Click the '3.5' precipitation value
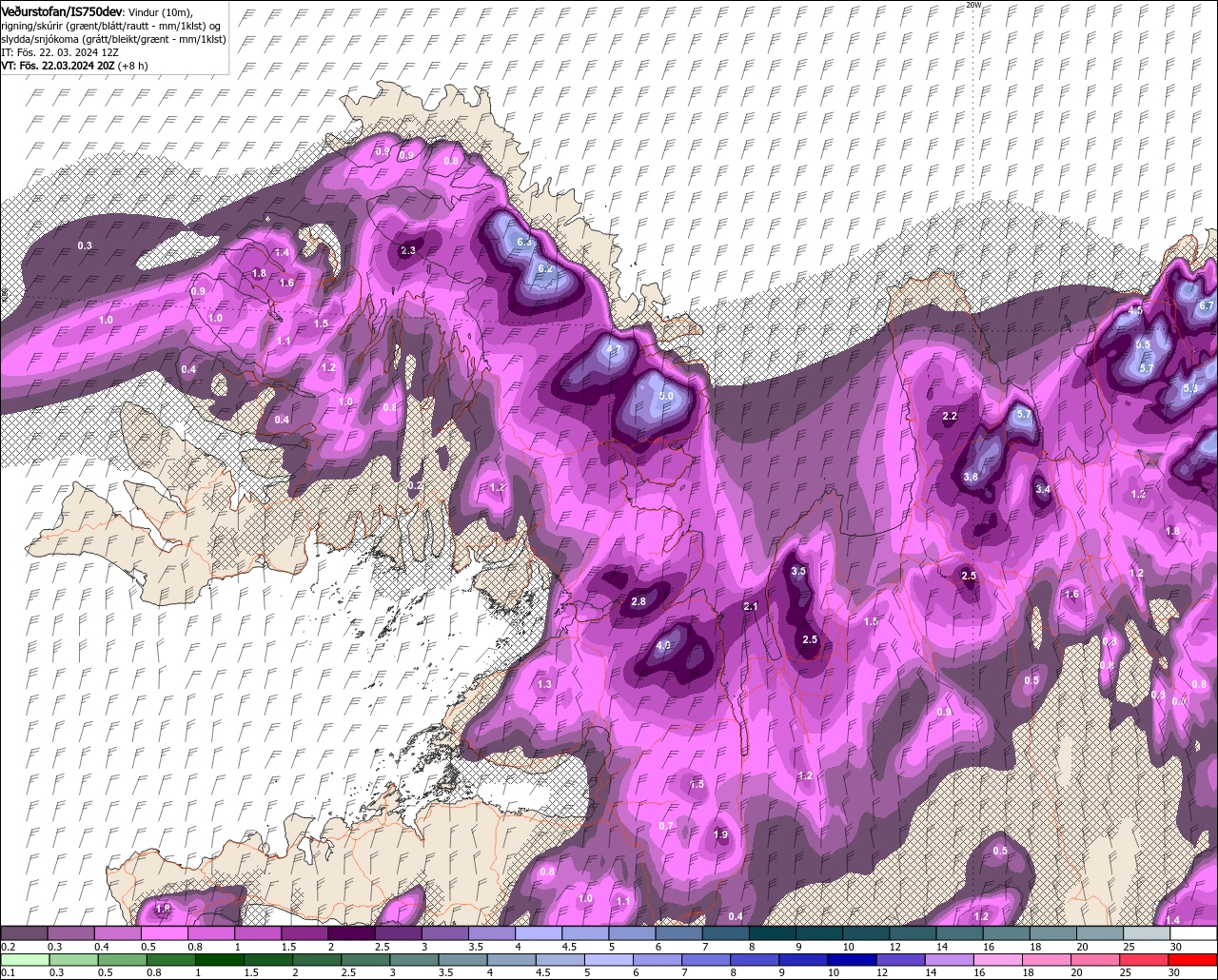Screen dimensions: 1218x980 point(798,571)
